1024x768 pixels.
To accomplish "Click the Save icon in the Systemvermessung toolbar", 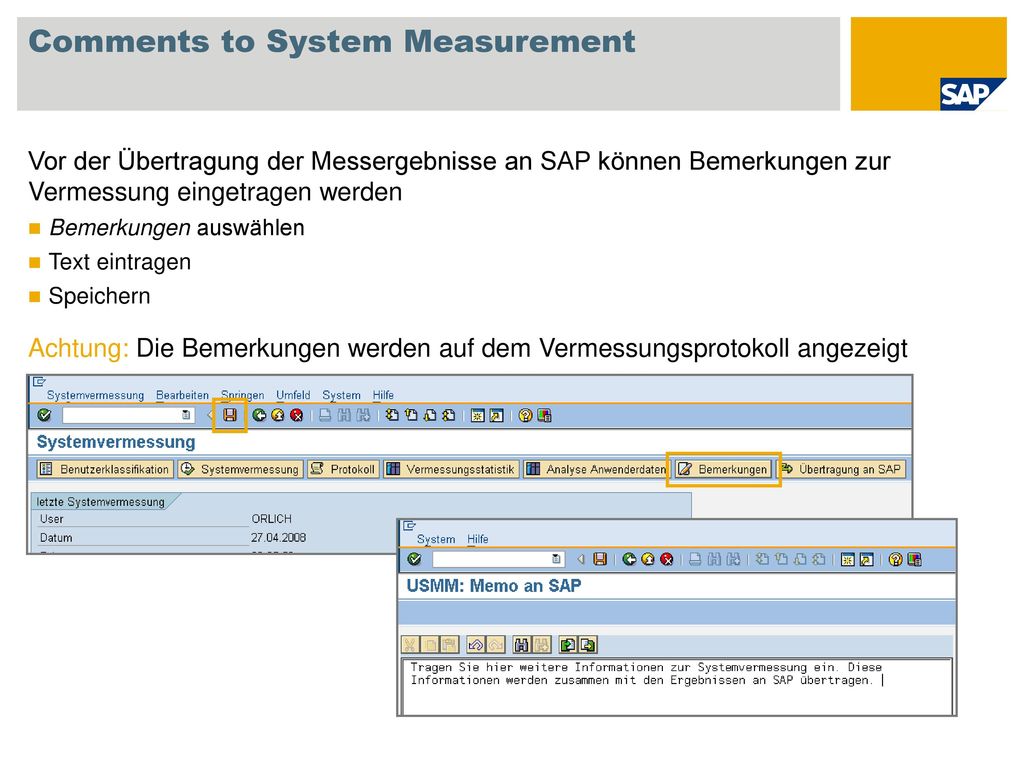I will pyautogui.click(x=230, y=415).
